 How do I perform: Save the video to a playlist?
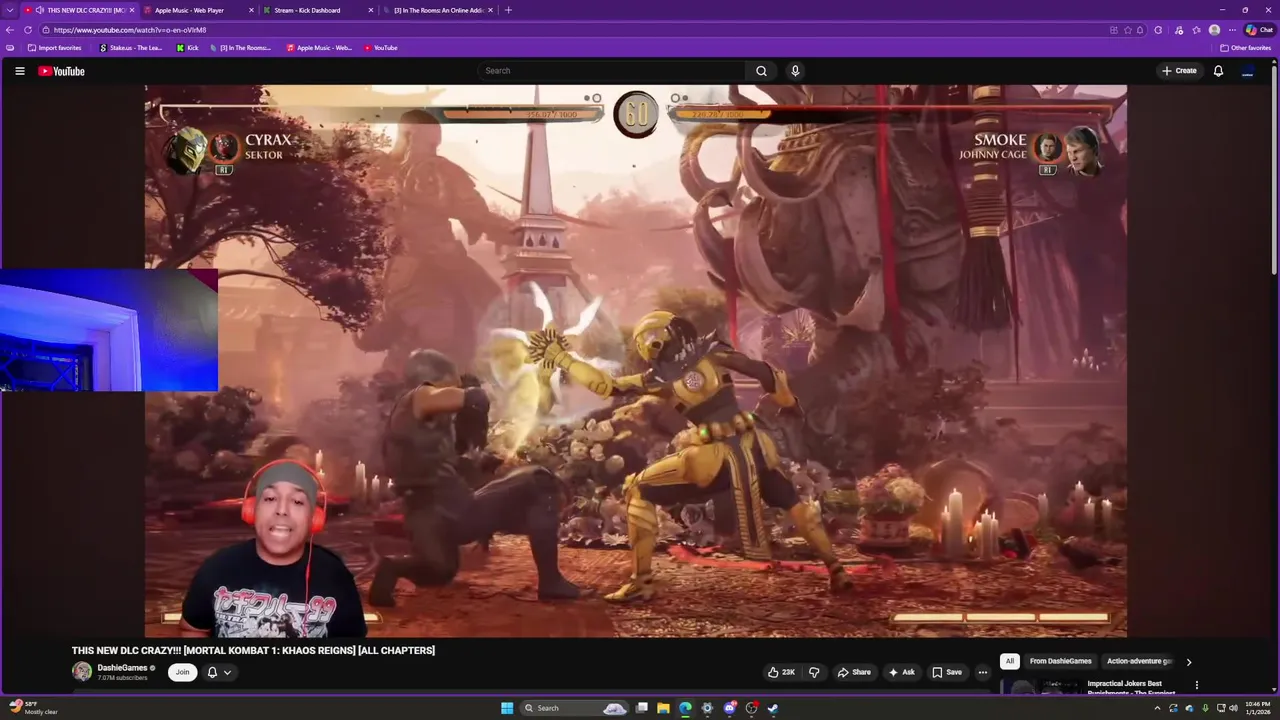tap(947, 672)
